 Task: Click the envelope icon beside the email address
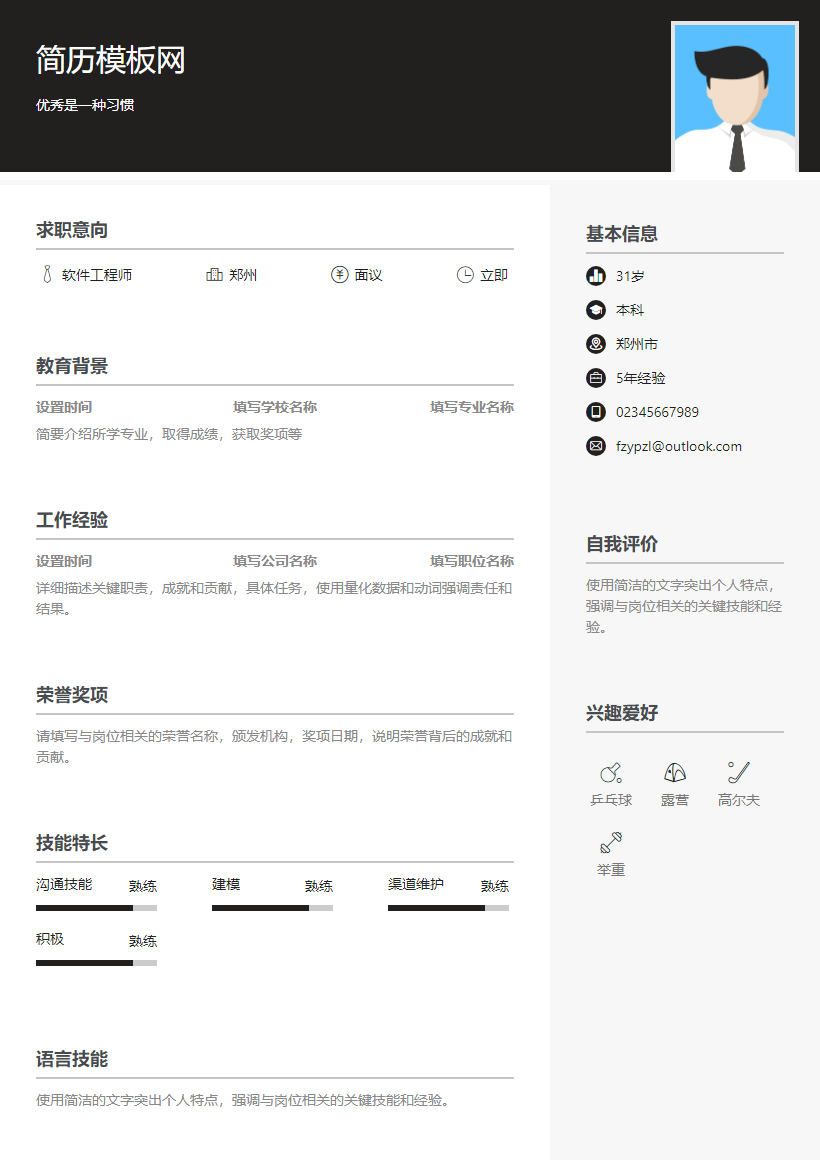click(x=597, y=446)
